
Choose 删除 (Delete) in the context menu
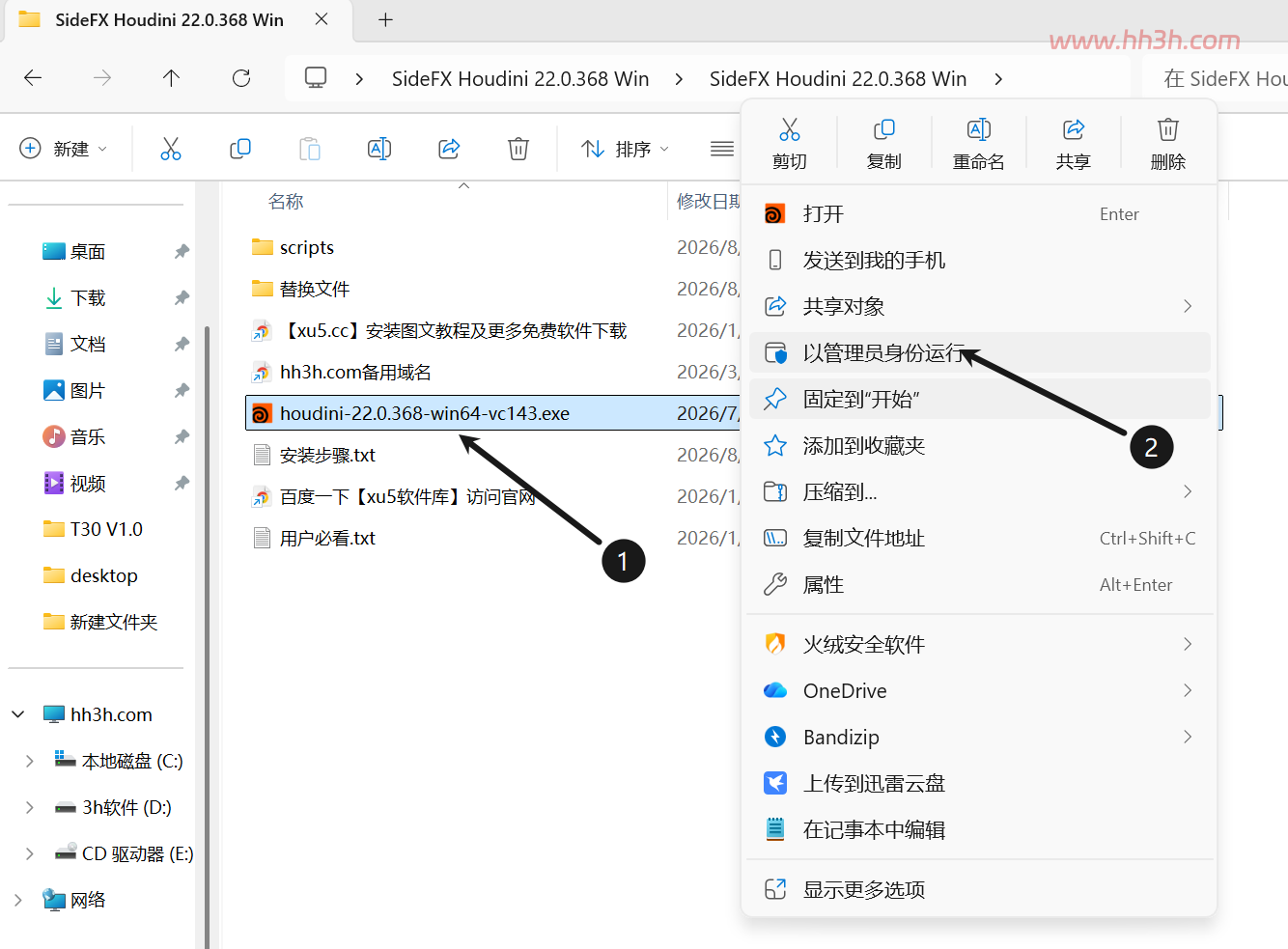tap(1168, 144)
